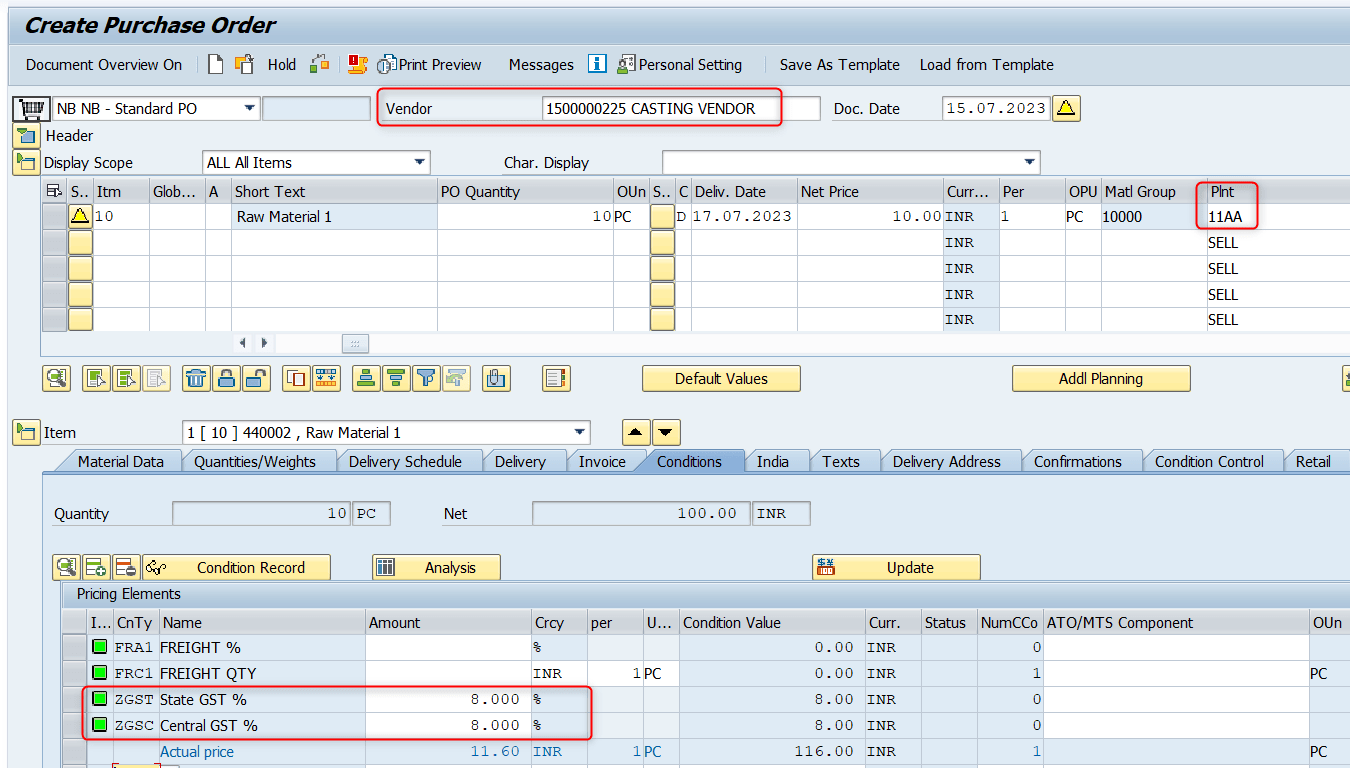This screenshot has height=768, width=1350.
Task: Click Document Overview On
Action: (104, 64)
